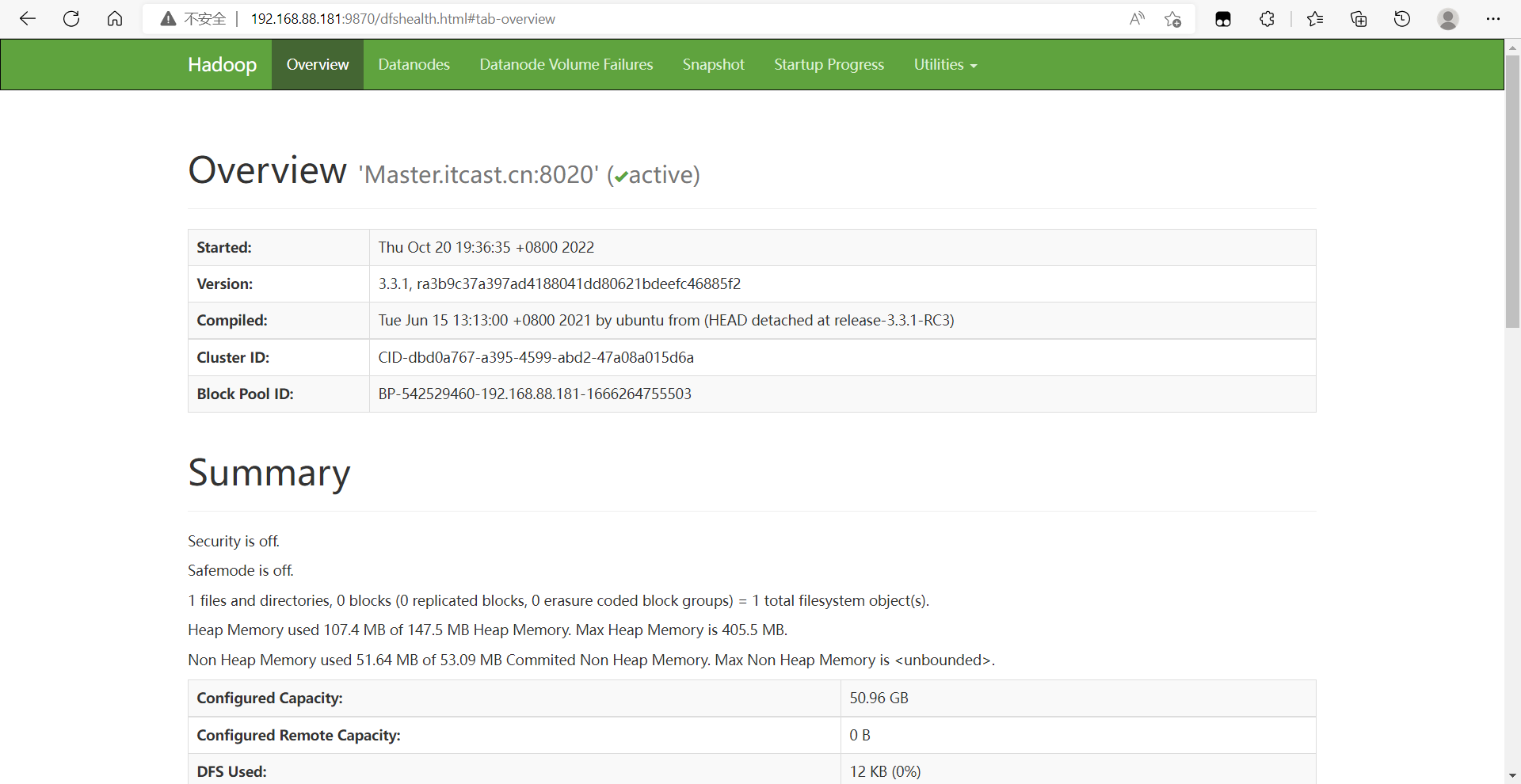Open the Extensions puzzle icon
The image size is (1521, 784).
coord(1267,19)
